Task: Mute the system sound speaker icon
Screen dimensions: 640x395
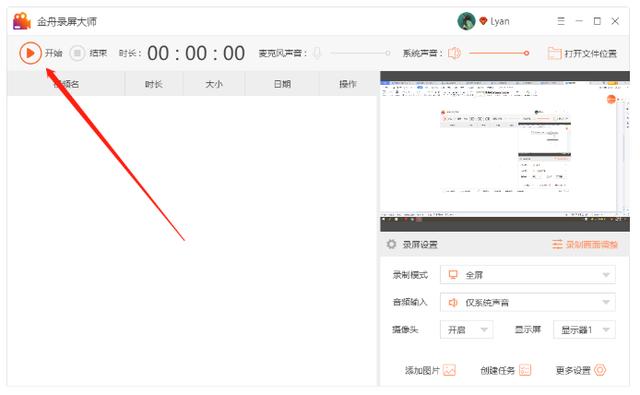Action: pyautogui.click(x=454, y=53)
